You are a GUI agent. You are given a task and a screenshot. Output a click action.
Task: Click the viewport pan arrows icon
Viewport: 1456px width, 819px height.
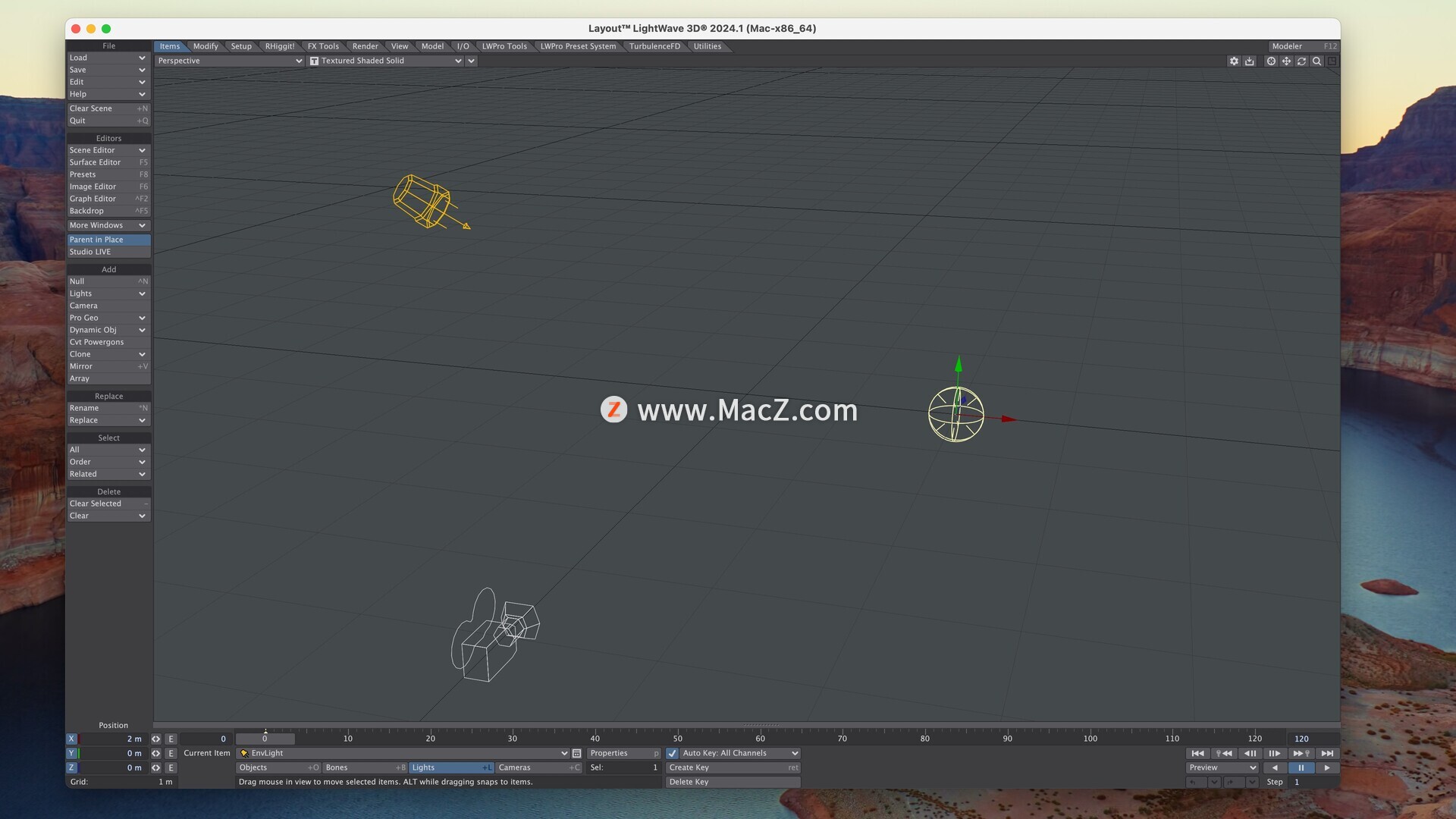coord(1286,61)
